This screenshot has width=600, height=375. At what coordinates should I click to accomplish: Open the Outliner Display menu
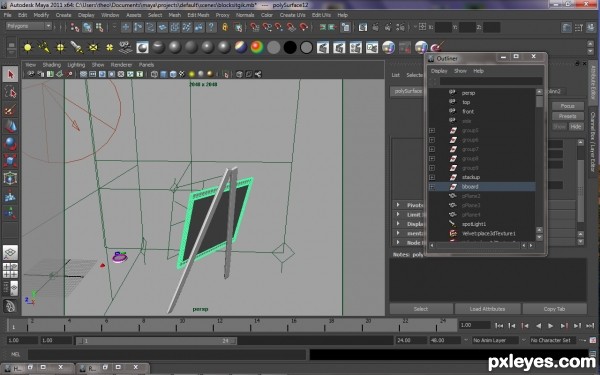click(x=439, y=71)
